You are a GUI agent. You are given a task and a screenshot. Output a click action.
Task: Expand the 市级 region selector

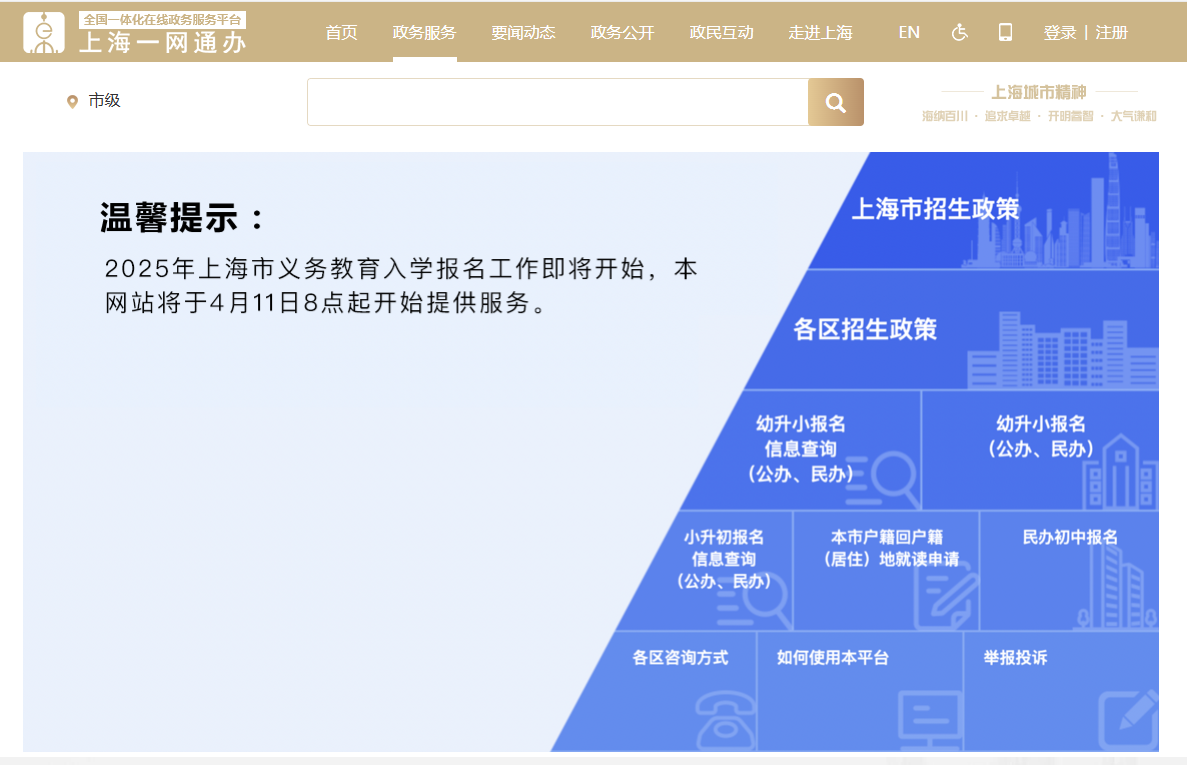104,101
